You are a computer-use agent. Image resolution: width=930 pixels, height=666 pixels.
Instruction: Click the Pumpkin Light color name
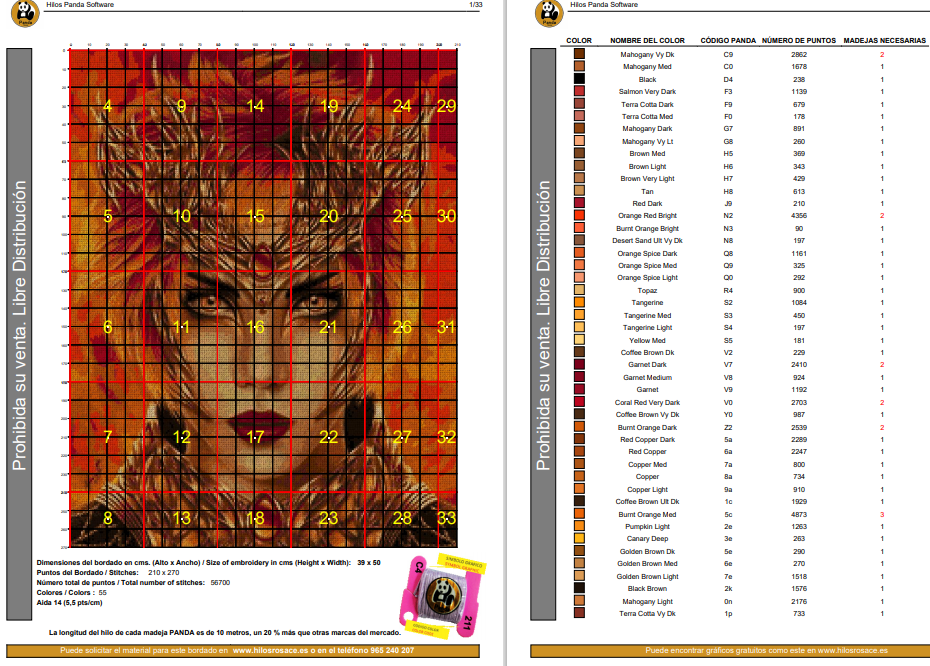click(x=647, y=526)
